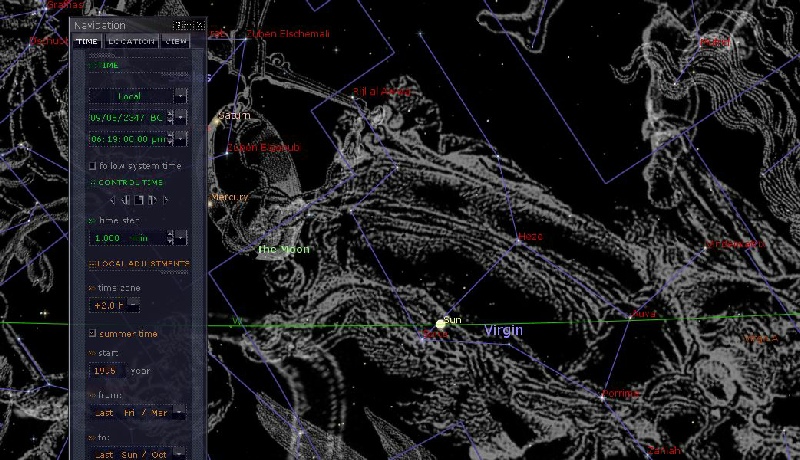Click the Mercury planet label
This screenshot has height=460, width=800.
(230, 197)
